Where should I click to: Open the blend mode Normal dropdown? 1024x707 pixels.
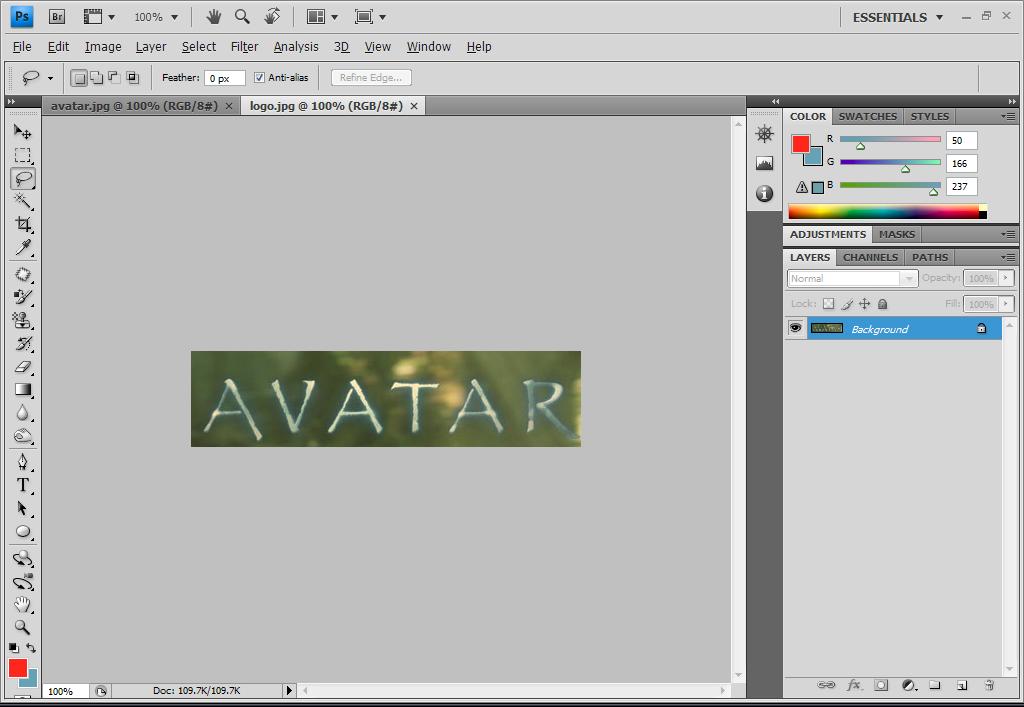[x=852, y=278]
